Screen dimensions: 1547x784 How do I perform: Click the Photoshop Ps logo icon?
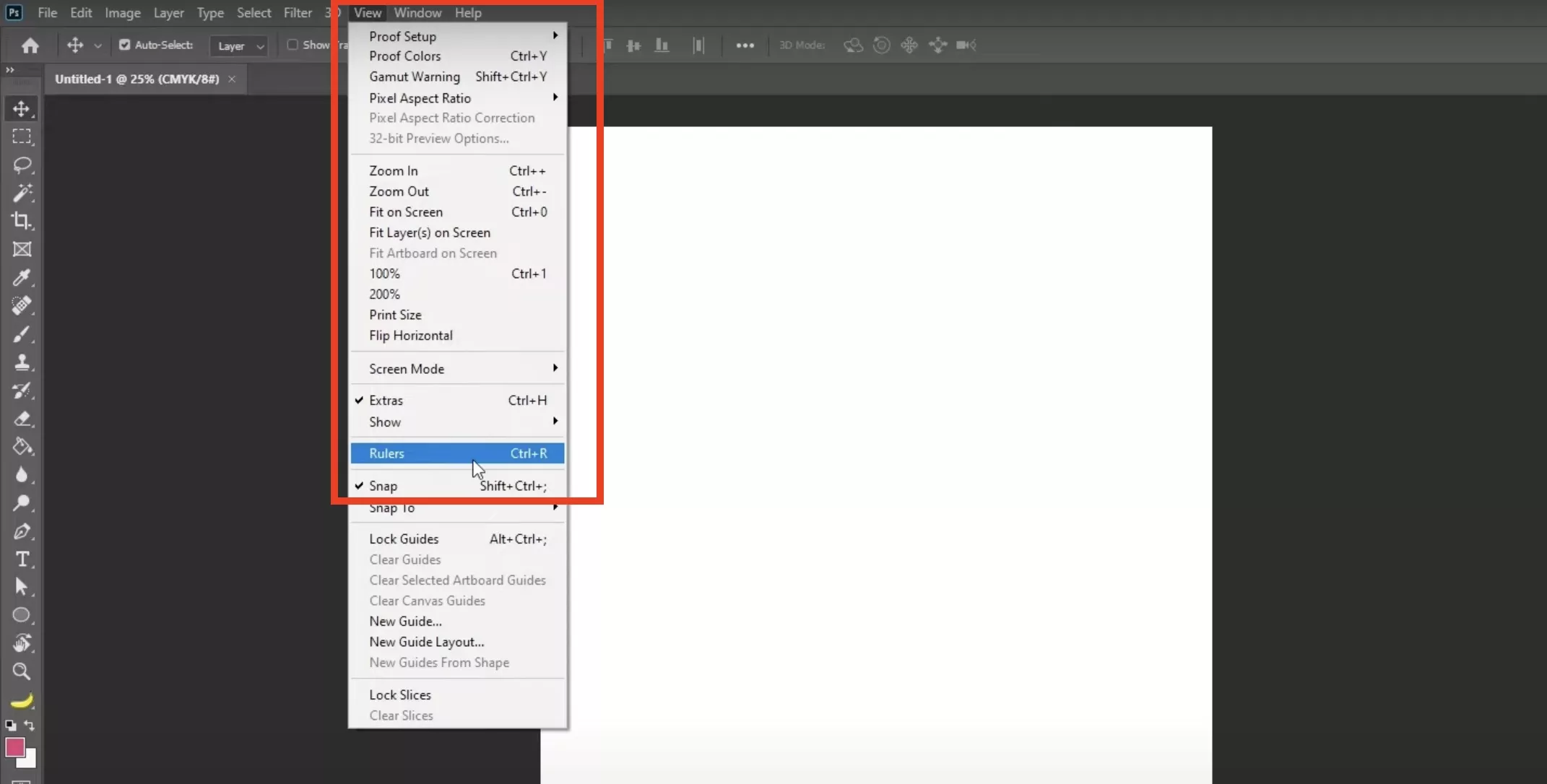[x=14, y=12]
